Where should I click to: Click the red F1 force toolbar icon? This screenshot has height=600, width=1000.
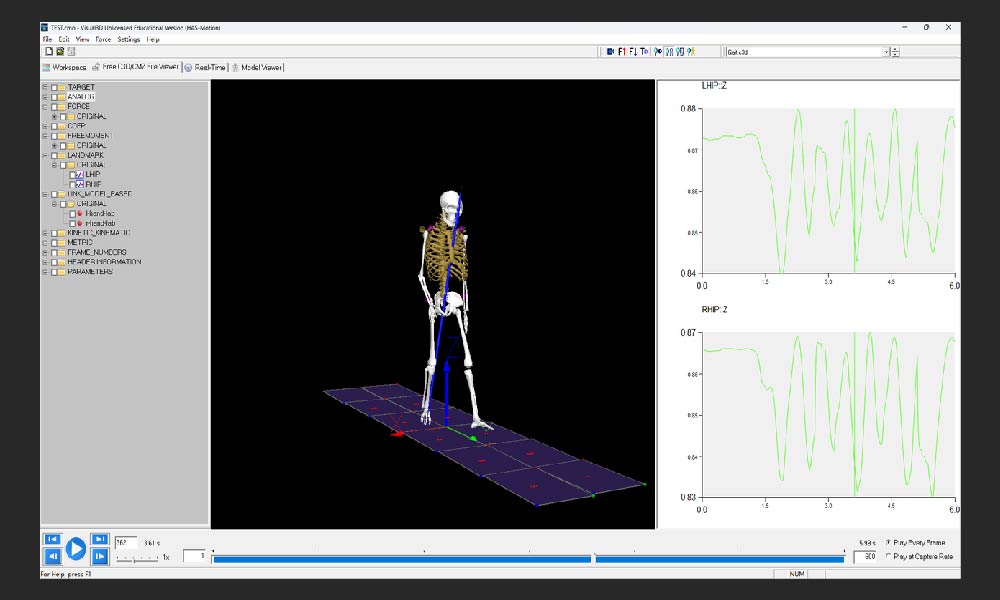[621, 52]
